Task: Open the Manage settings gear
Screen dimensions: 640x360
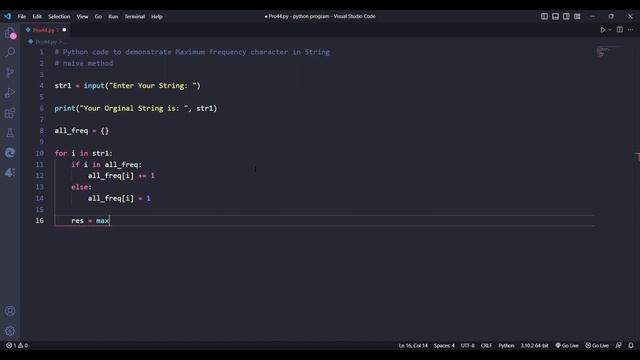Action: point(10,331)
